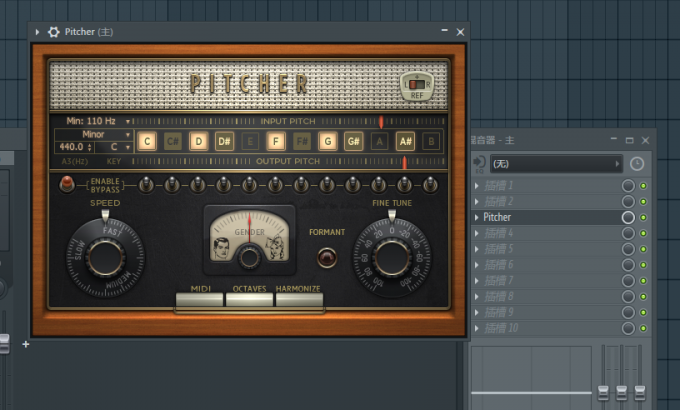Click the FINE TUNE knob
The image size is (680, 410).
click(392, 258)
